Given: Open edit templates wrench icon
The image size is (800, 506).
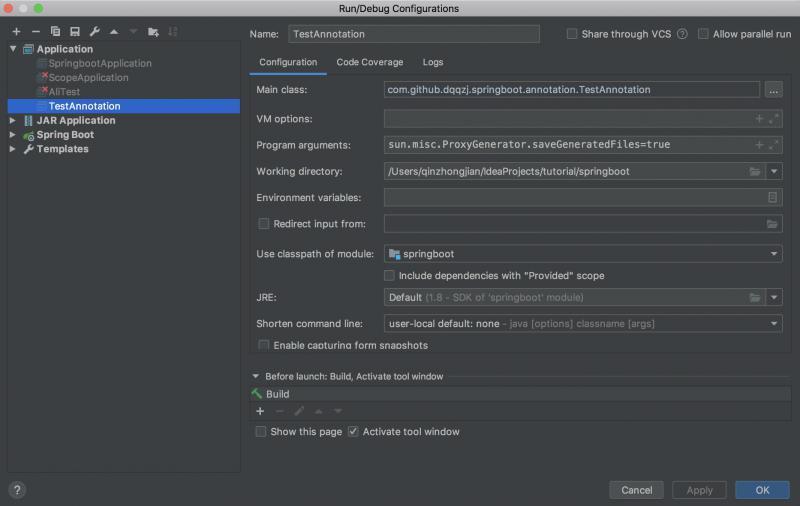Looking at the screenshot, I should [94, 32].
